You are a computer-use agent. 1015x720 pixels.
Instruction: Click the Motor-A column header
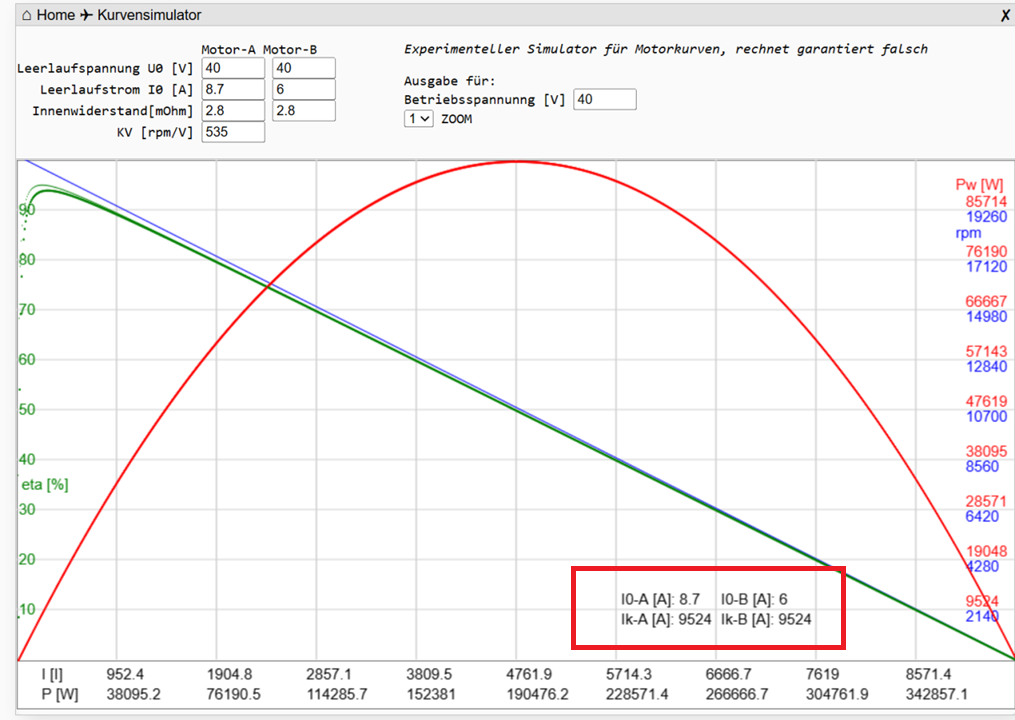(x=228, y=49)
